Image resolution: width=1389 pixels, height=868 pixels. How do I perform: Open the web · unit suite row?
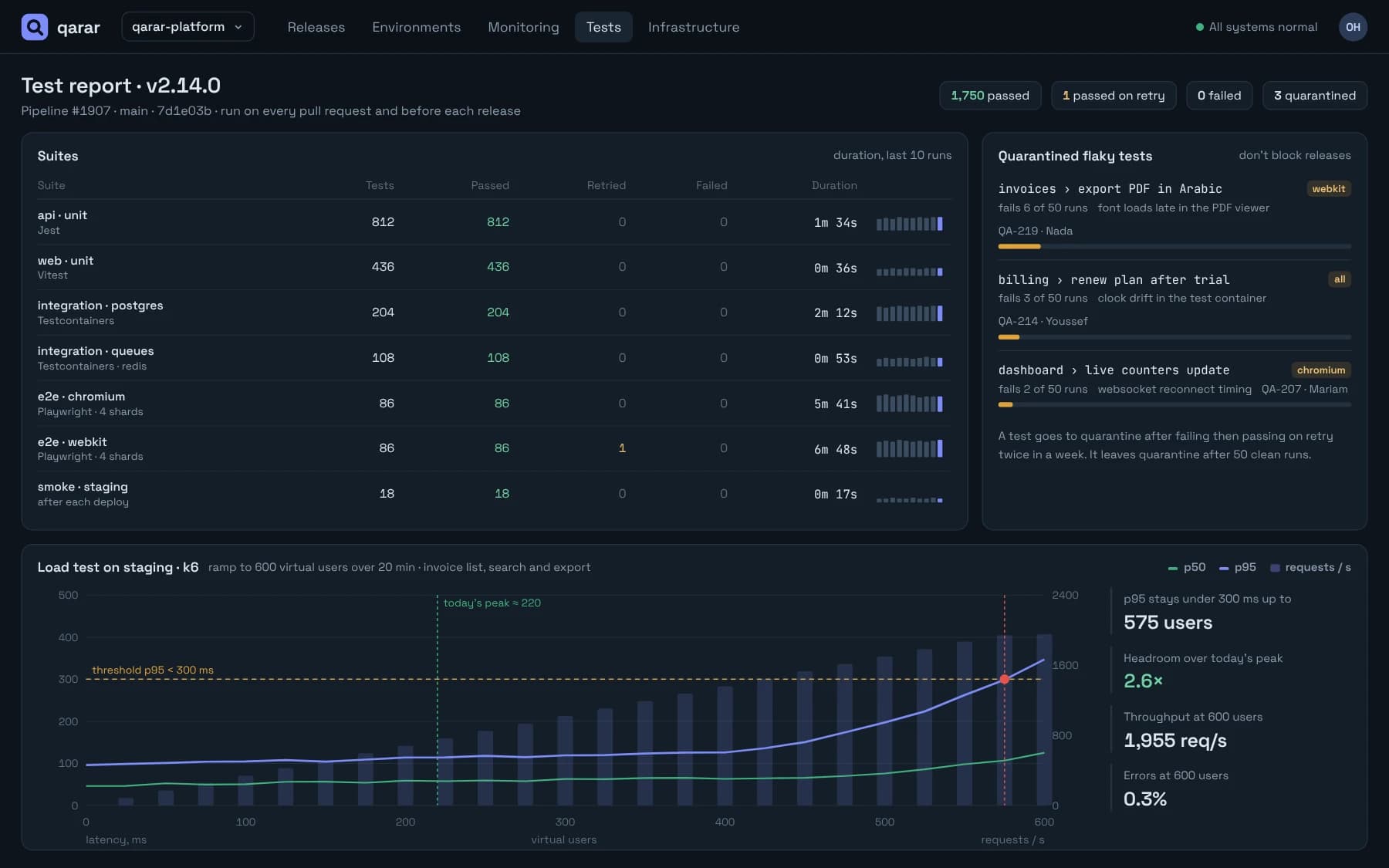pos(494,267)
